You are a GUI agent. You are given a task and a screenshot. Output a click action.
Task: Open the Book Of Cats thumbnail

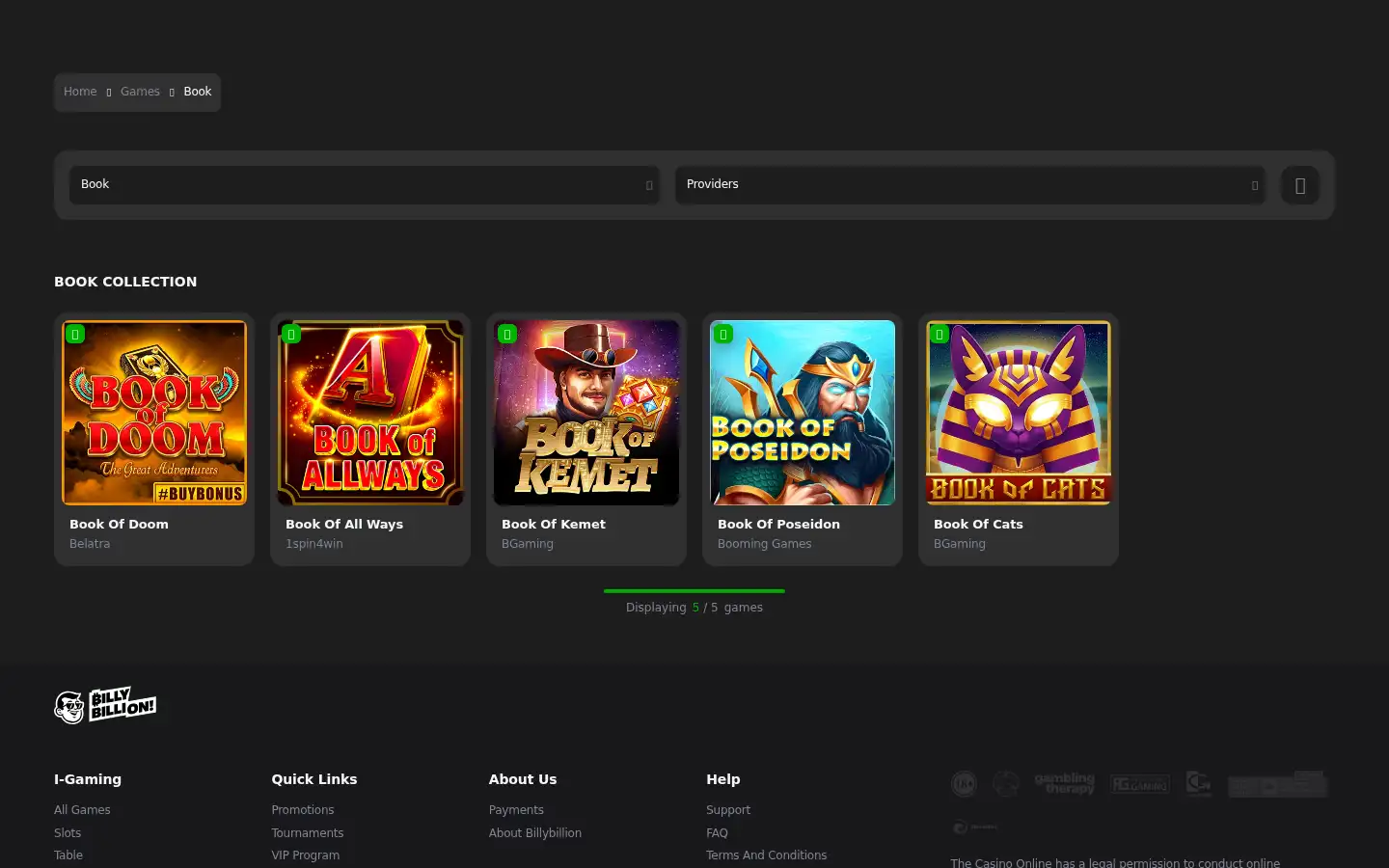[1019, 413]
